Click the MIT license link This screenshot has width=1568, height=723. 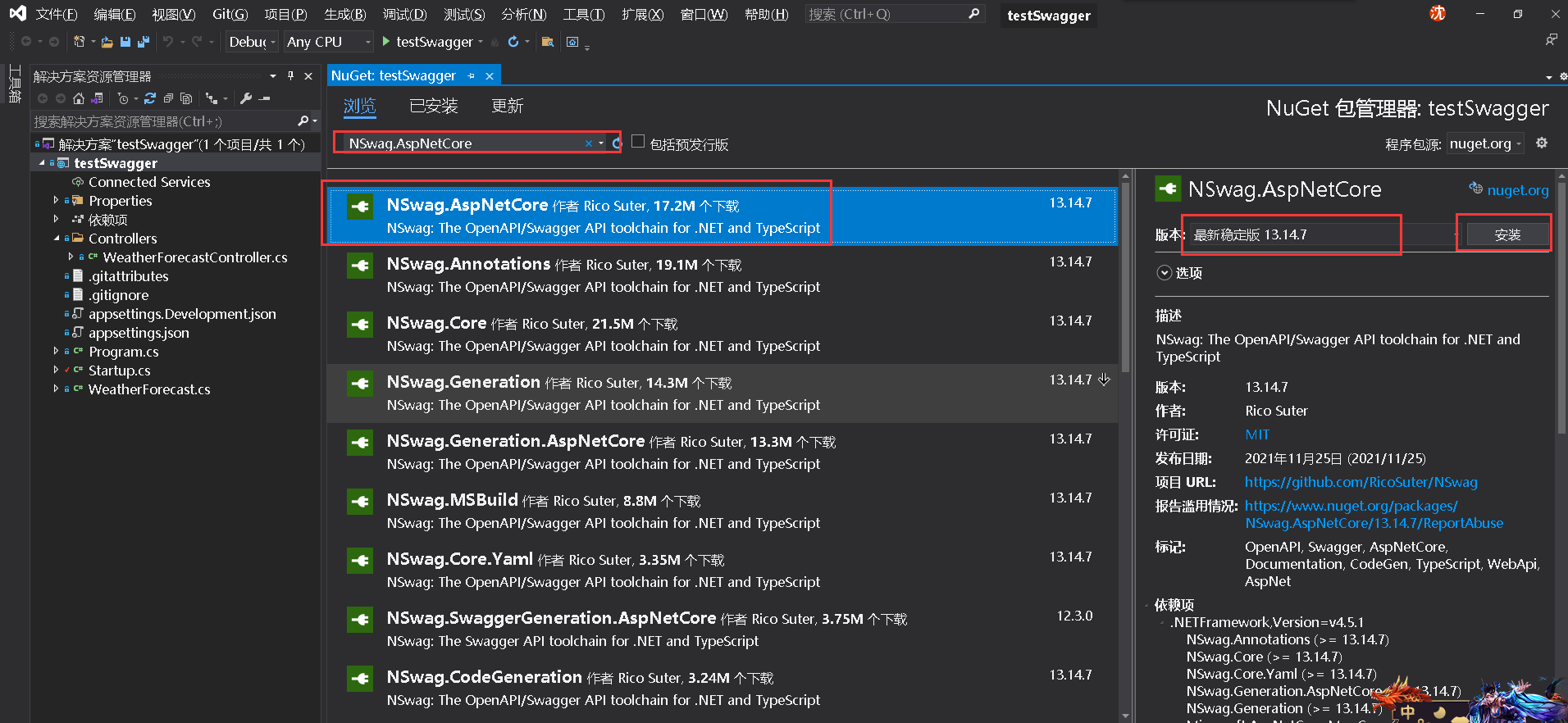[1256, 434]
